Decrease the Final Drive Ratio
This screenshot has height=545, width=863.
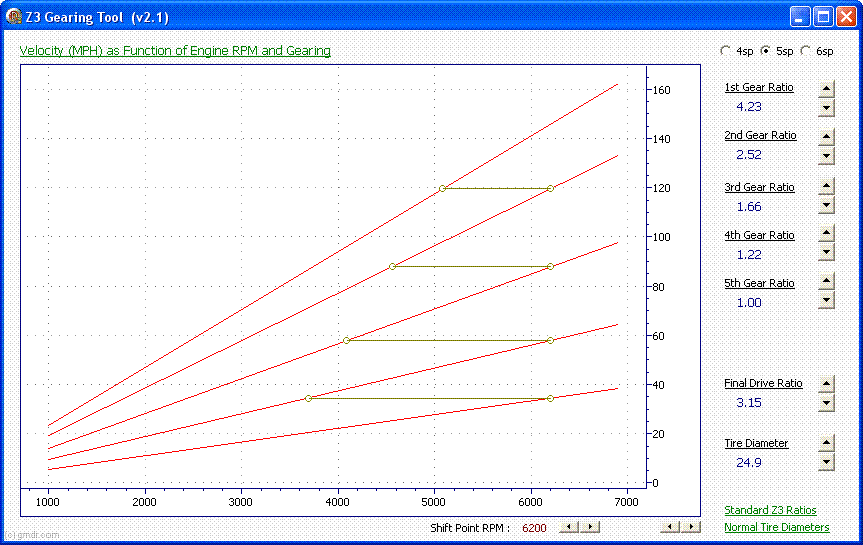[x=826, y=403]
